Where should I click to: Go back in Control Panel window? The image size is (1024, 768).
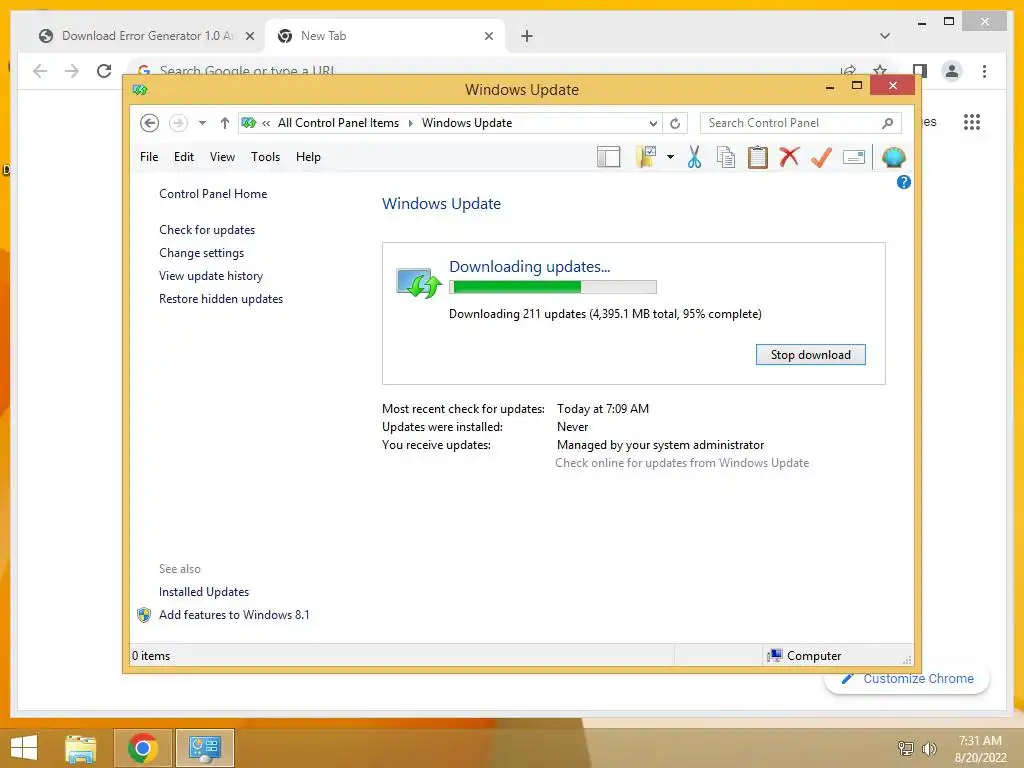(x=150, y=123)
